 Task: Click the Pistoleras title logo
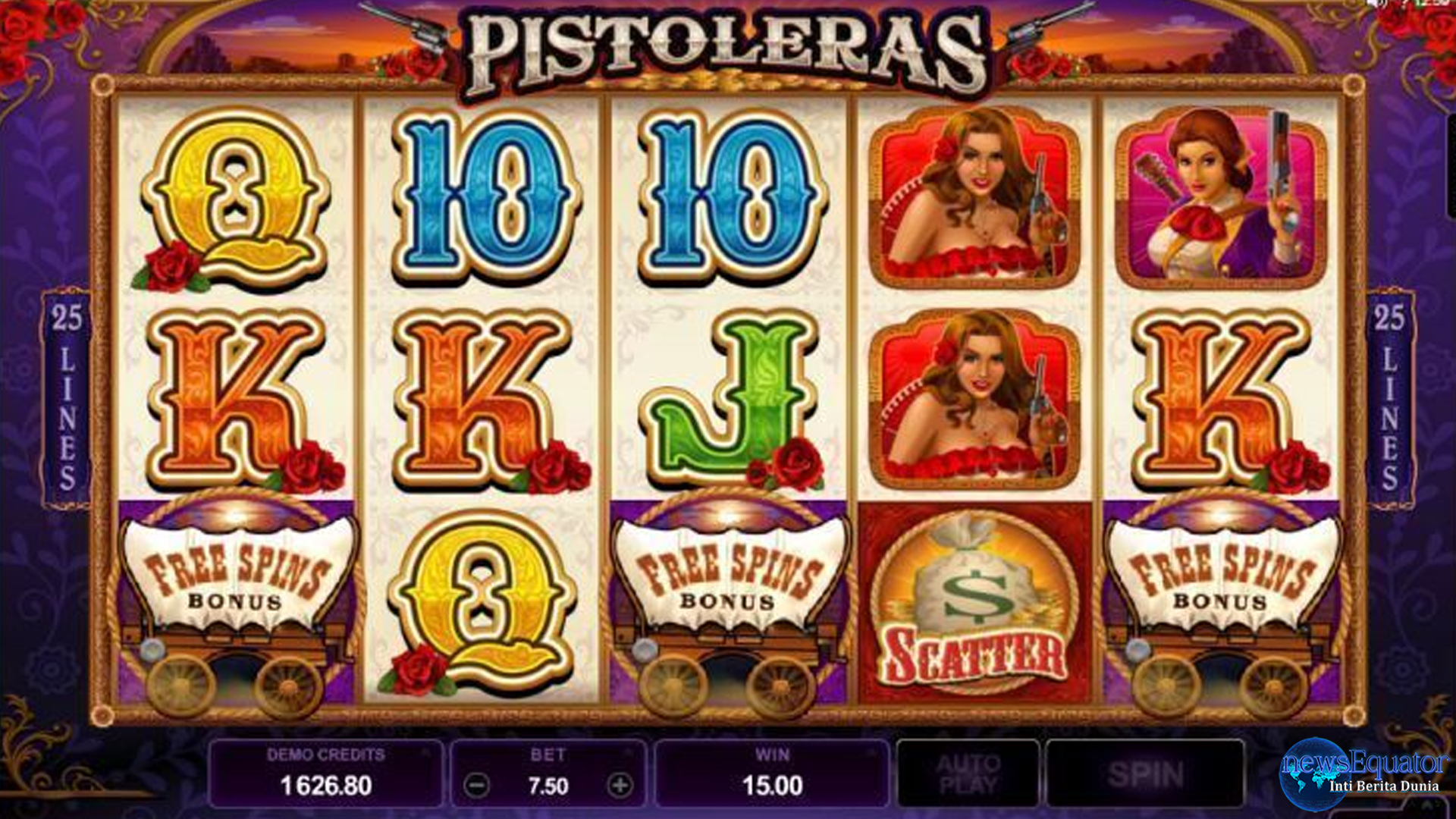click(x=726, y=55)
